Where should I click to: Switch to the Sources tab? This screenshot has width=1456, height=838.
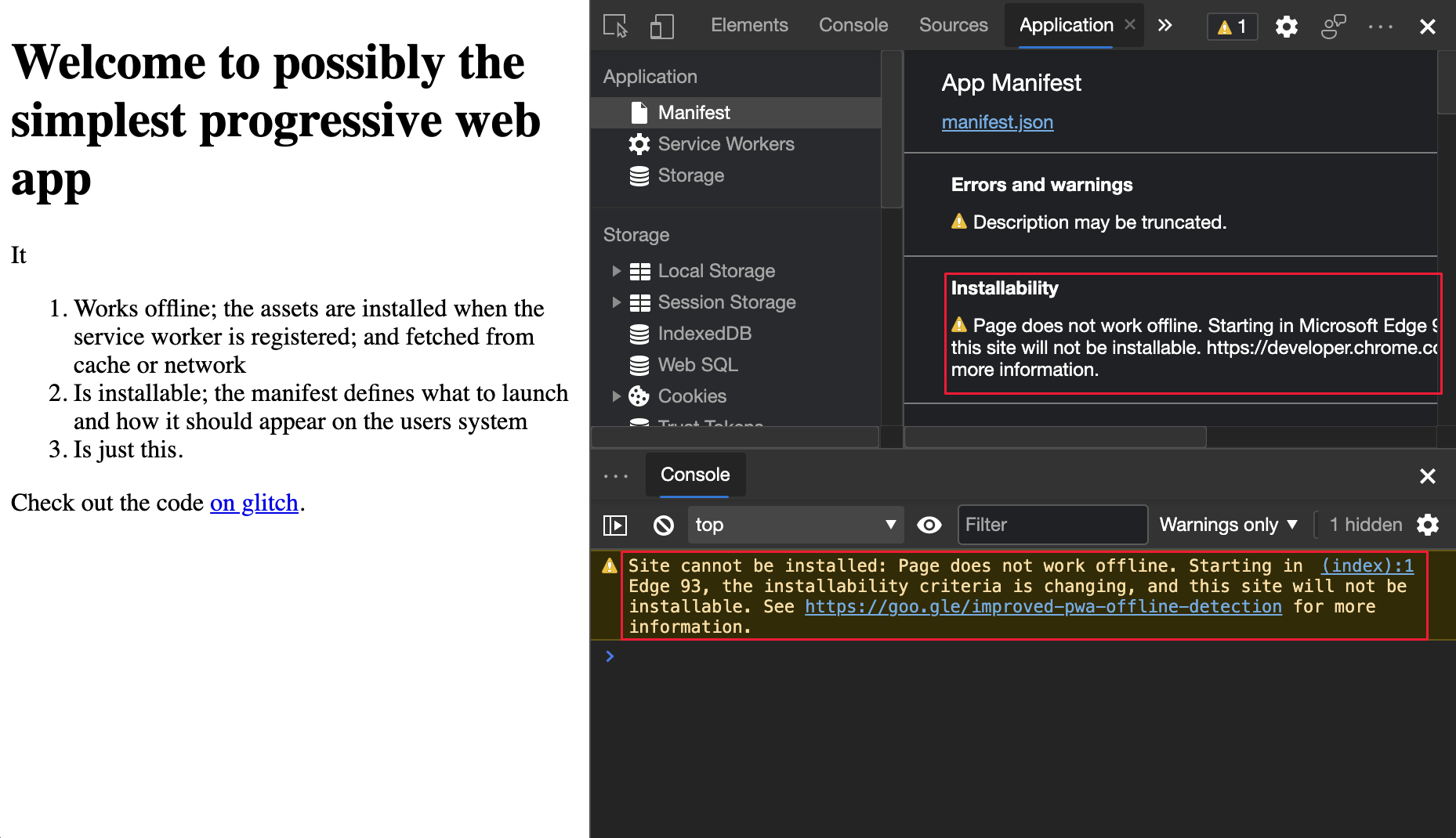coord(953,24)
